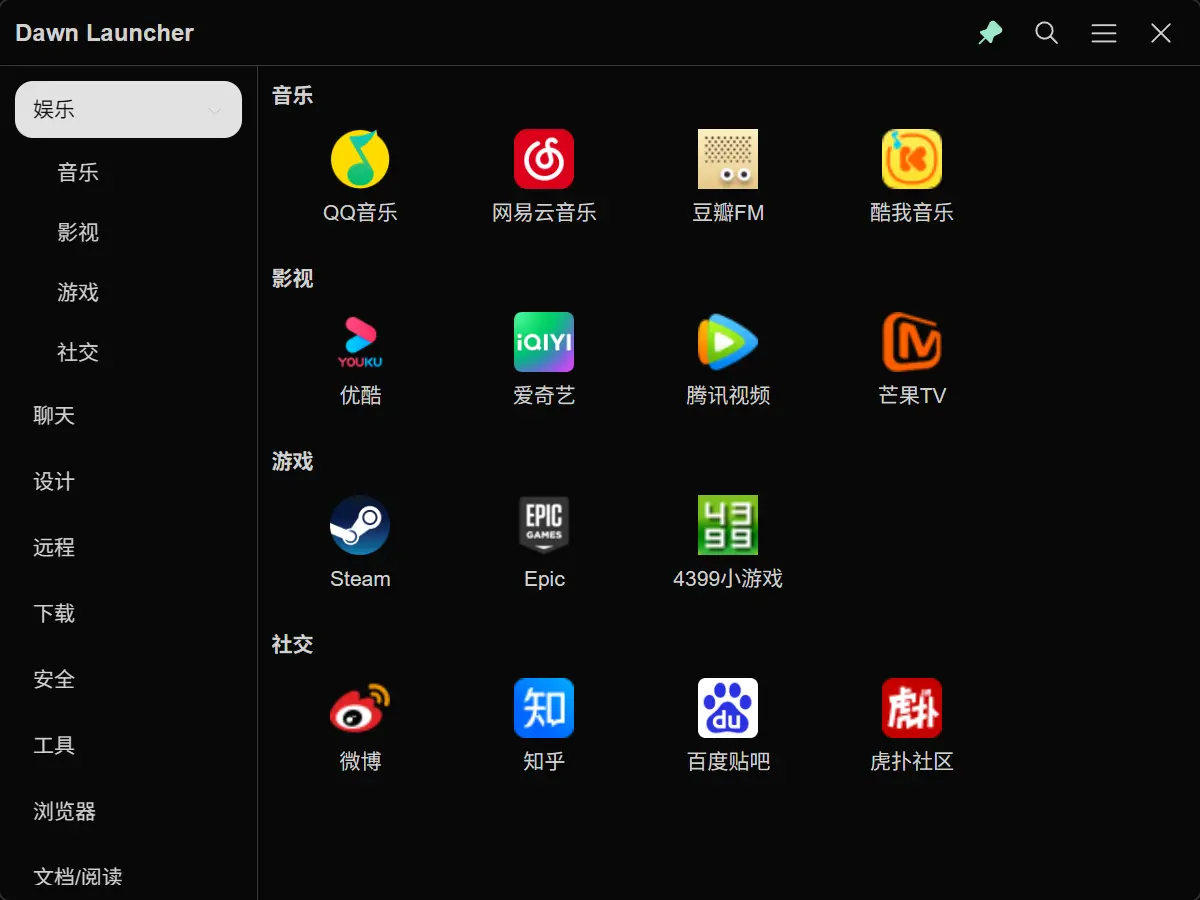The width and height of the screenshot is (1200, 900).
Task: Launch the 知乎 Zhihu icon
Action: 544,708
